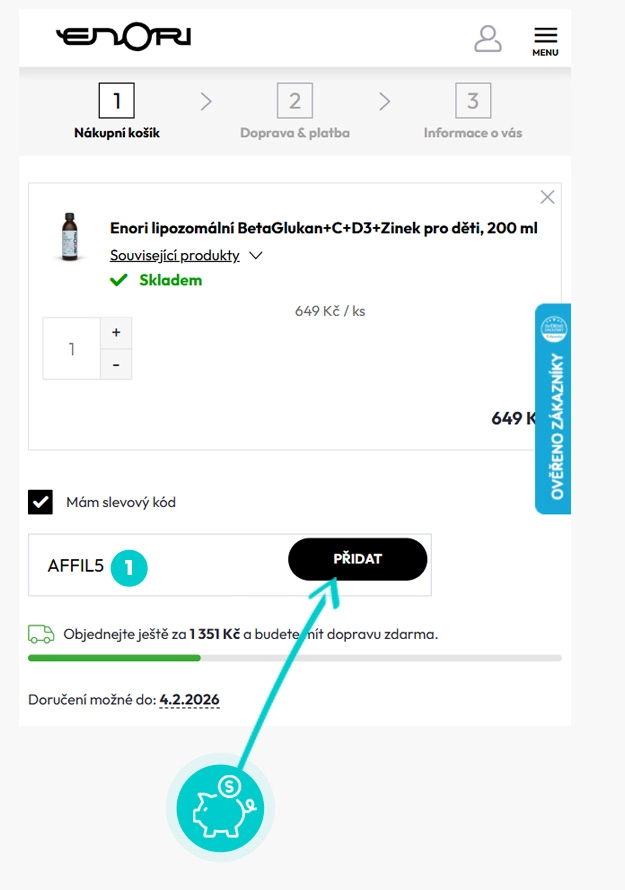Image resolution: width=625 pixels, height=890 pixels.
Task: Remove the BetaGlukan product with the X
Action: tap(548, 195)
